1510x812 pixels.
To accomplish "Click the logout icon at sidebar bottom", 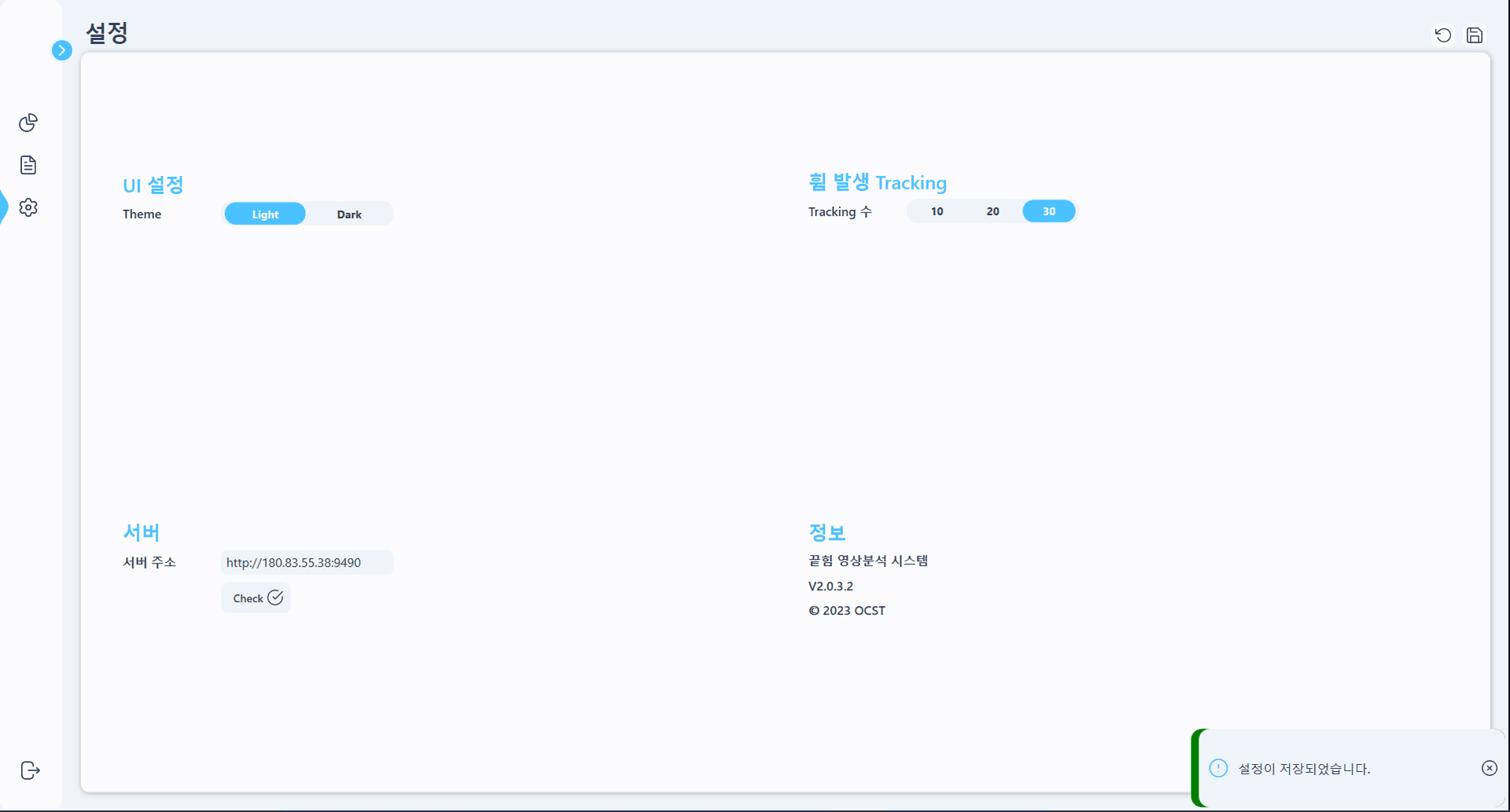I will pos(30,770).
